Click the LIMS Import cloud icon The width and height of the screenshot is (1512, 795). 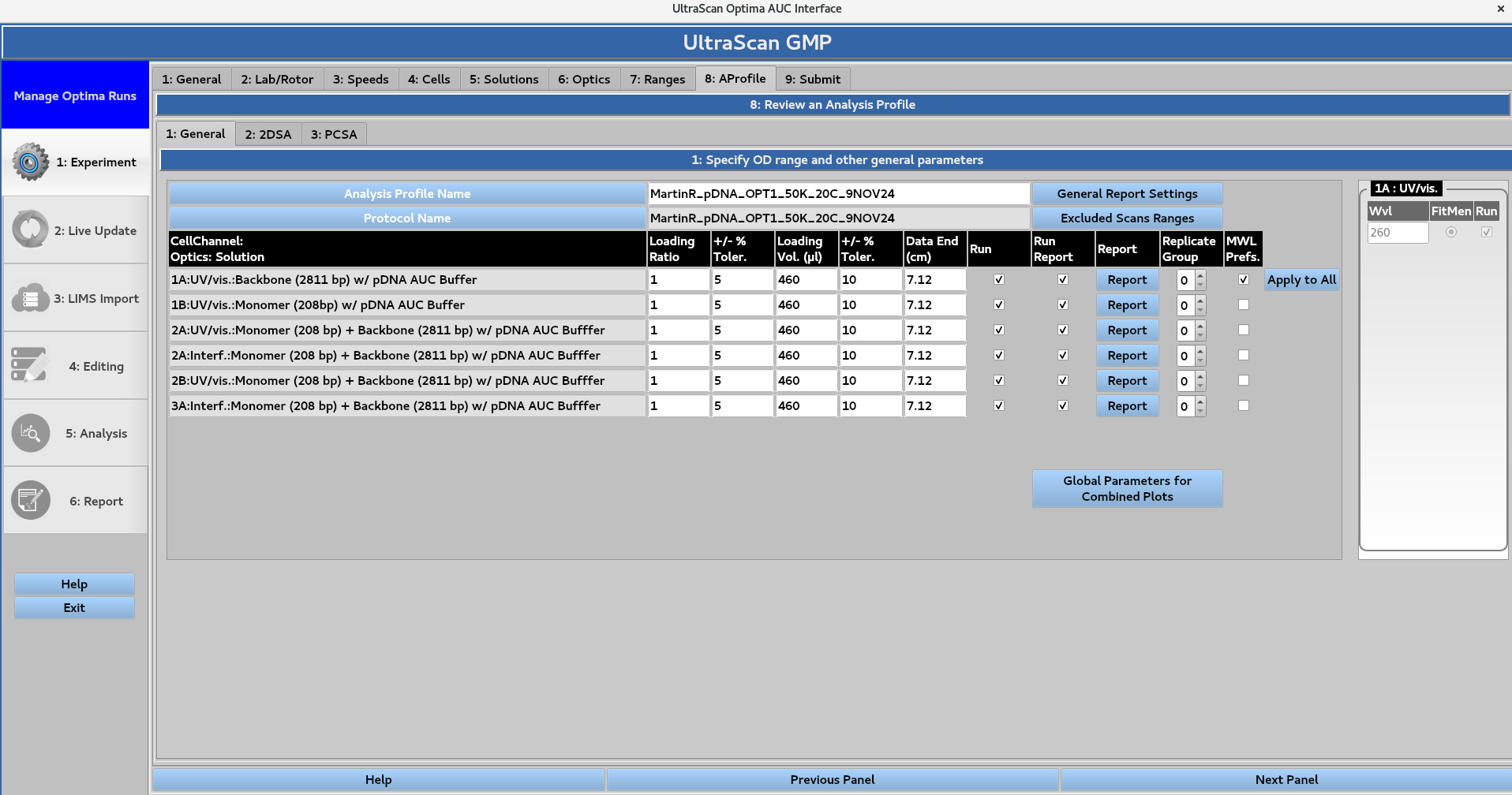pyautogui.click(x=30, y=298)
